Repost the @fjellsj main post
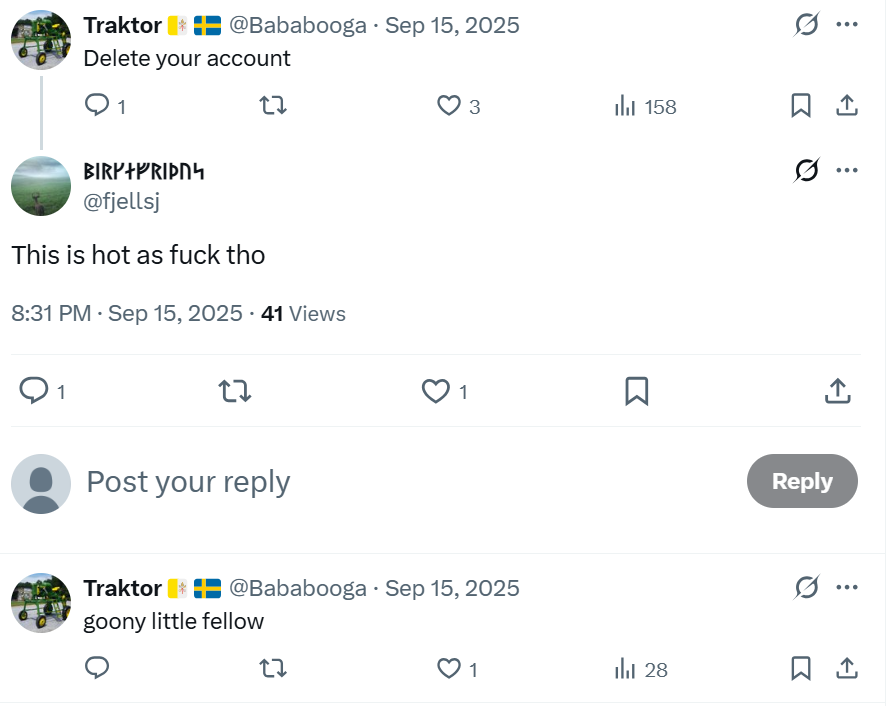This screenshot has height=706, width=893. pos(235,391)
